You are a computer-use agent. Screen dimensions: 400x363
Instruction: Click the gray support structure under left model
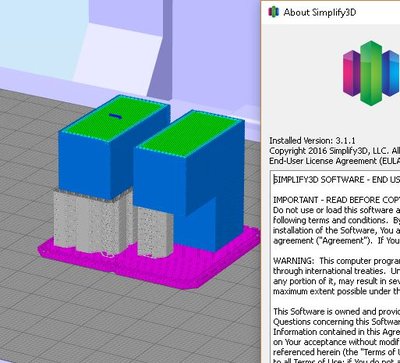(x=93, y=223)
